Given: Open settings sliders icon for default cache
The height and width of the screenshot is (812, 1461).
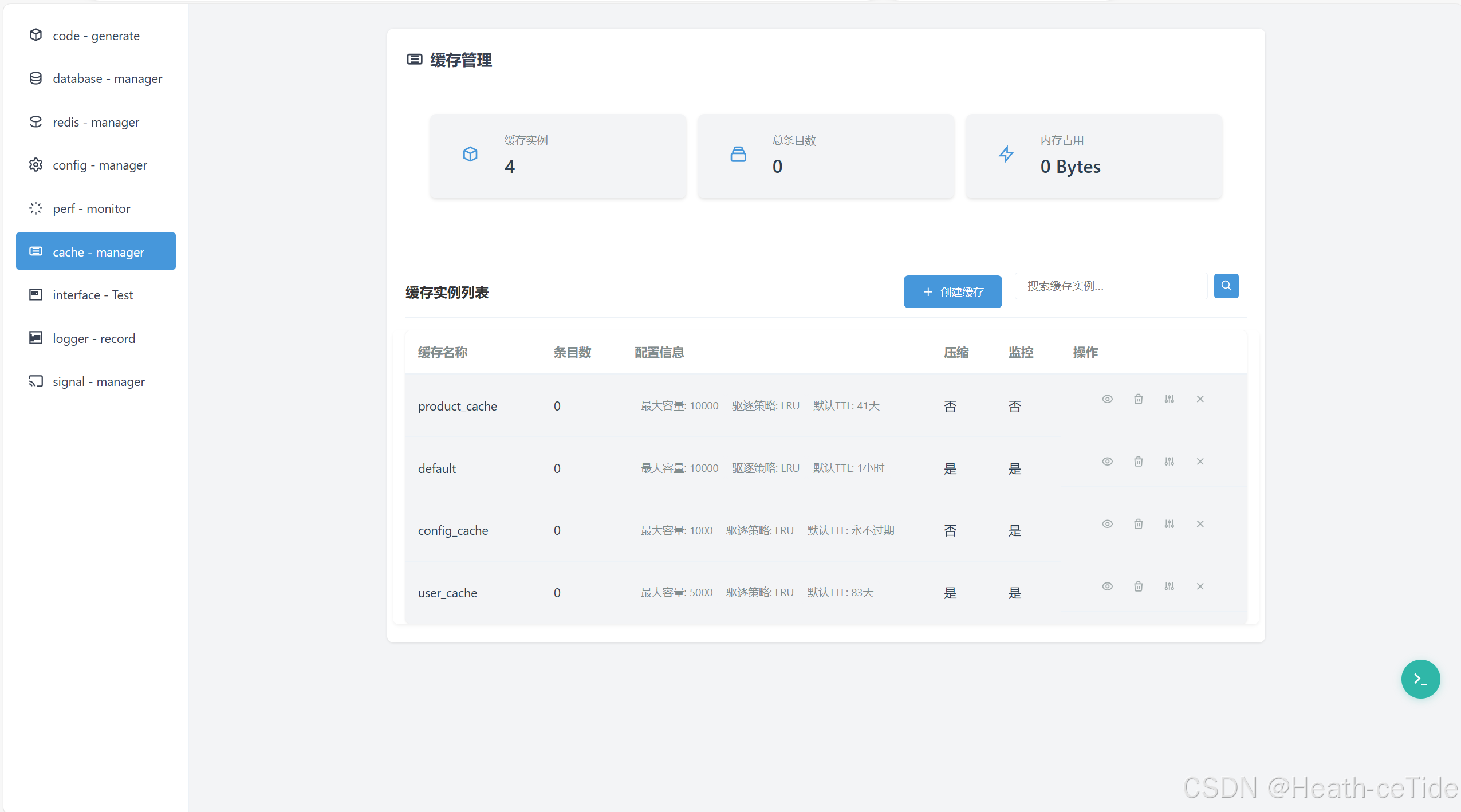Looking at the screenshot, I should click(x=1169, y=462).
